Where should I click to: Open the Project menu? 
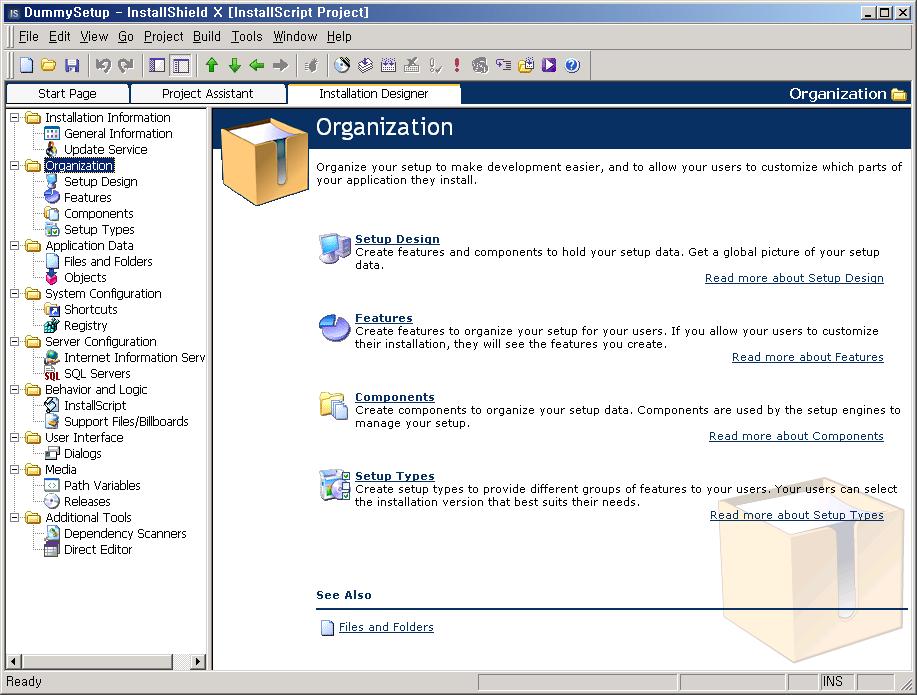point(164,37)
